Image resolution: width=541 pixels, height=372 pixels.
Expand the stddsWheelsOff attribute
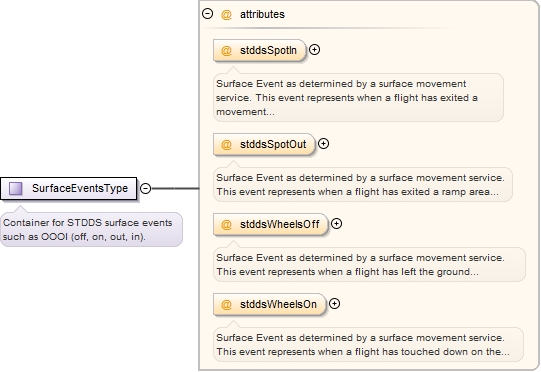tap(336, 224)
